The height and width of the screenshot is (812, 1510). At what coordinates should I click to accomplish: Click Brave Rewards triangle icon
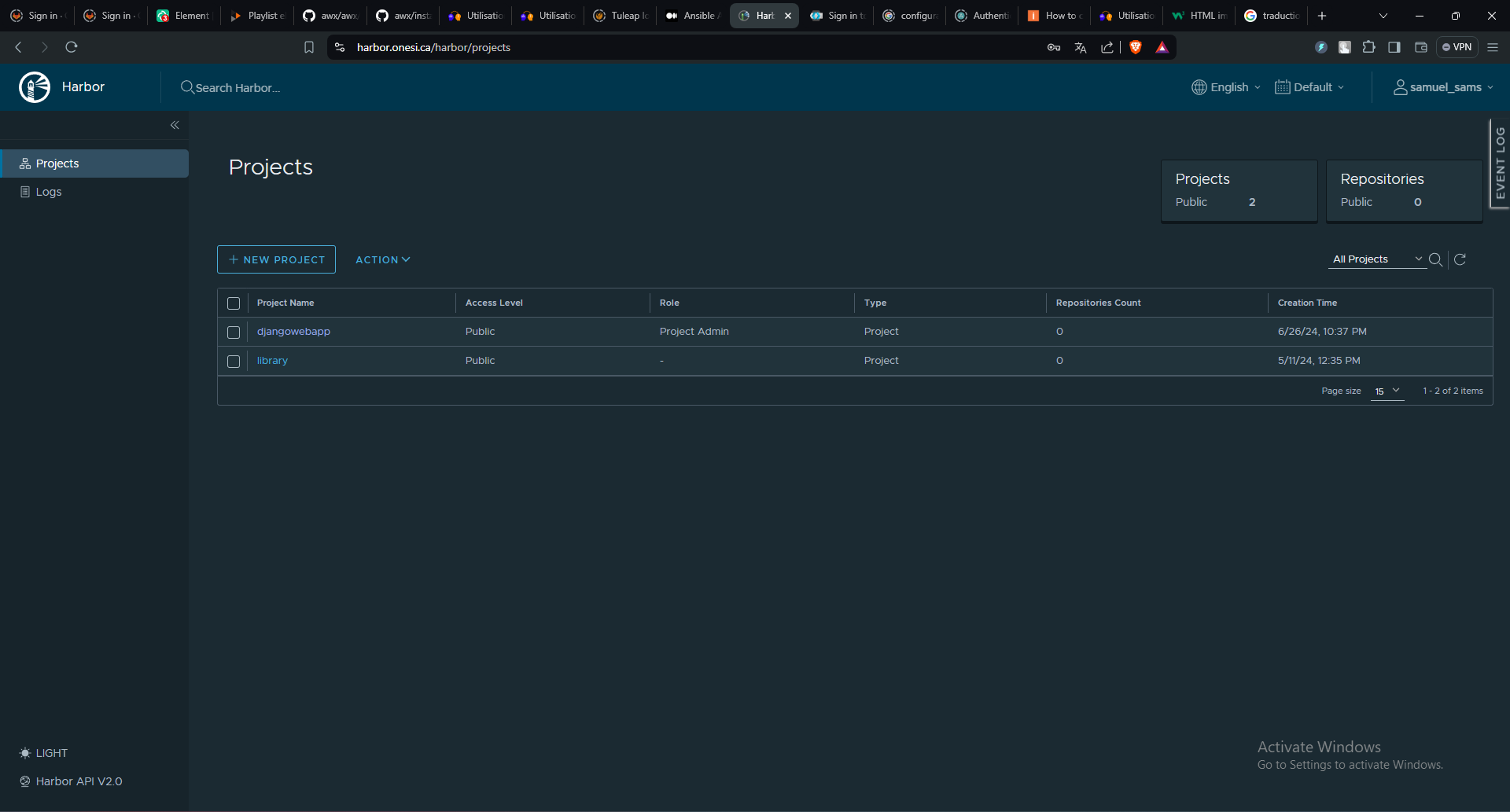pyautogui.click(x=1162, y=47)
